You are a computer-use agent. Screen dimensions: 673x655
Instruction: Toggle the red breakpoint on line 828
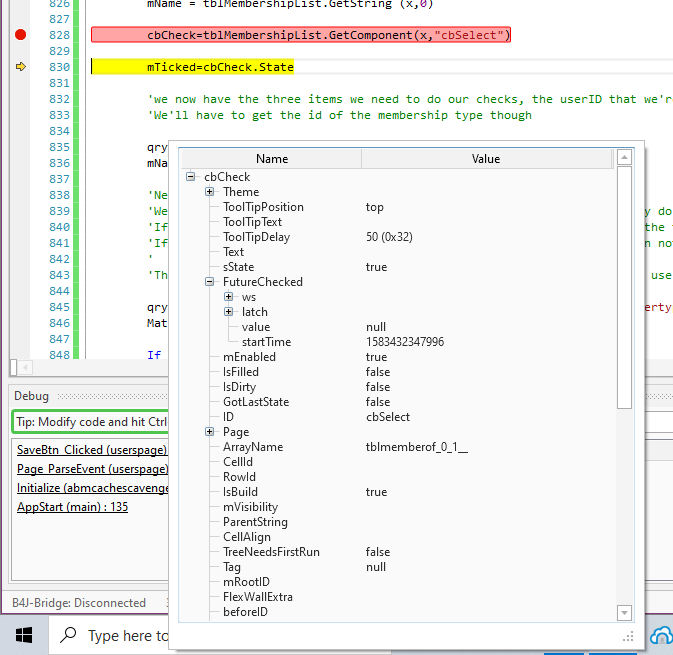20,35
